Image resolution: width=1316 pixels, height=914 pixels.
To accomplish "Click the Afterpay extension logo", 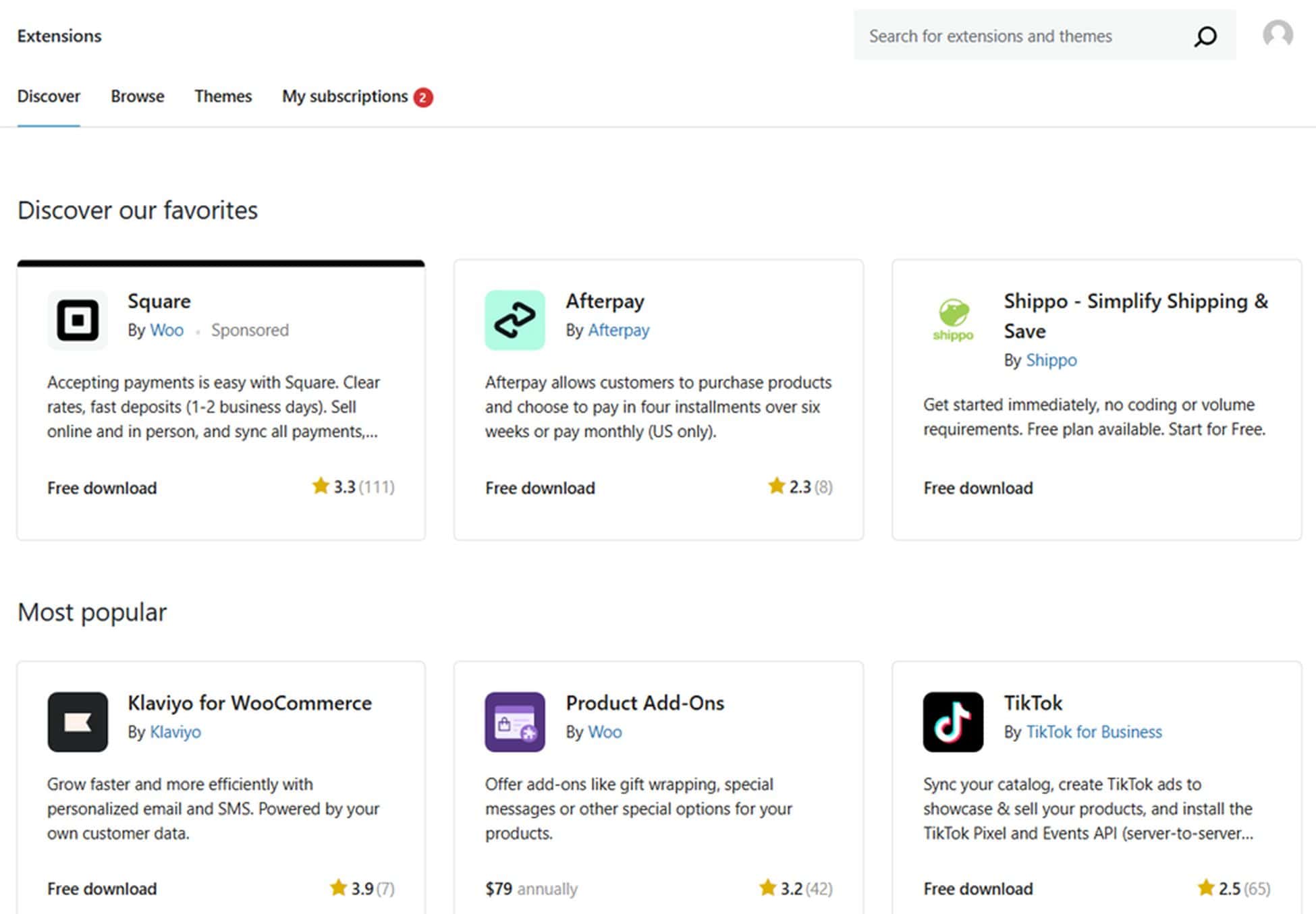I will click(514, 320).
